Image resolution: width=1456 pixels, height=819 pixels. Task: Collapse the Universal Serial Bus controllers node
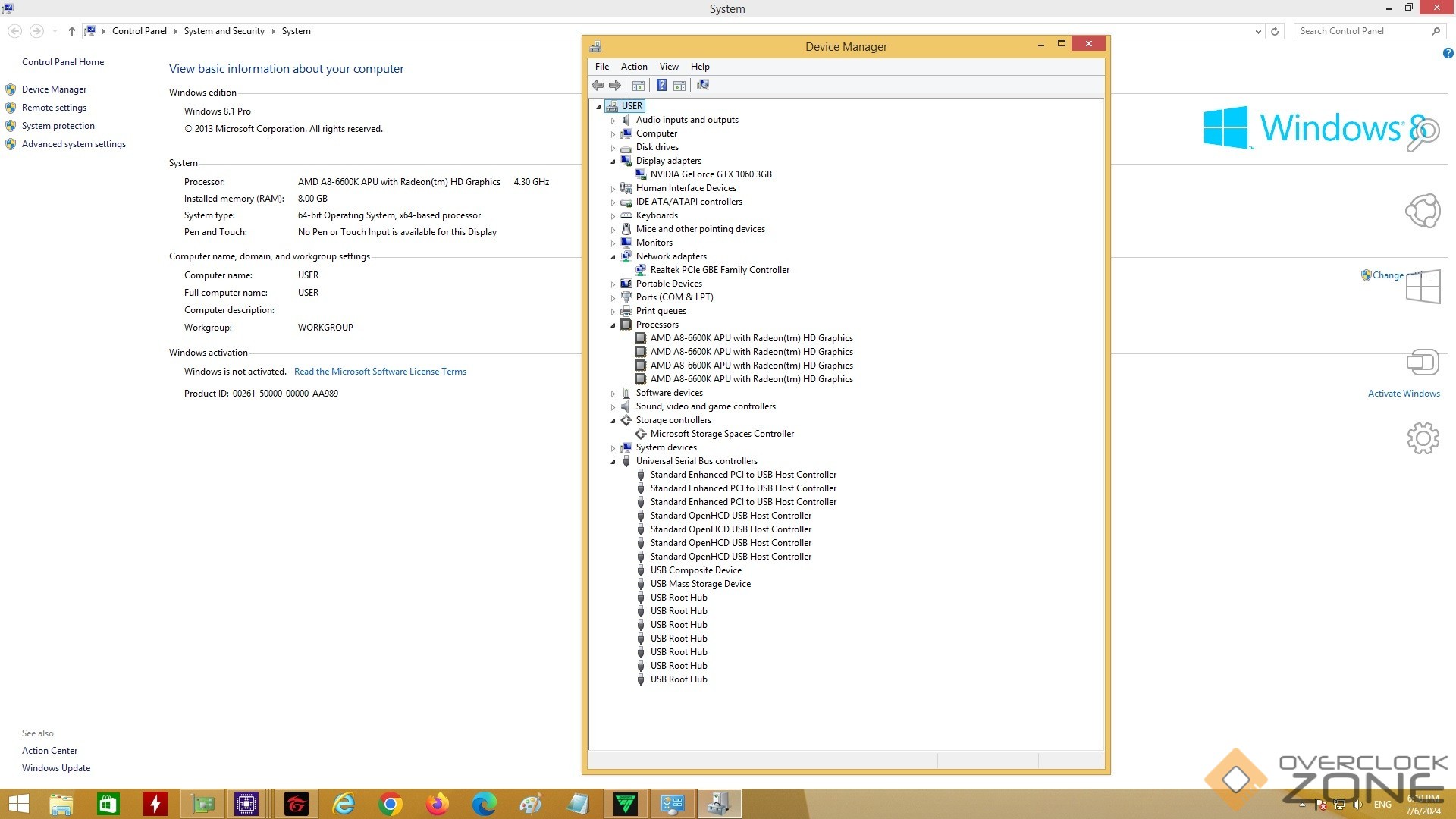tap(613, 462)
